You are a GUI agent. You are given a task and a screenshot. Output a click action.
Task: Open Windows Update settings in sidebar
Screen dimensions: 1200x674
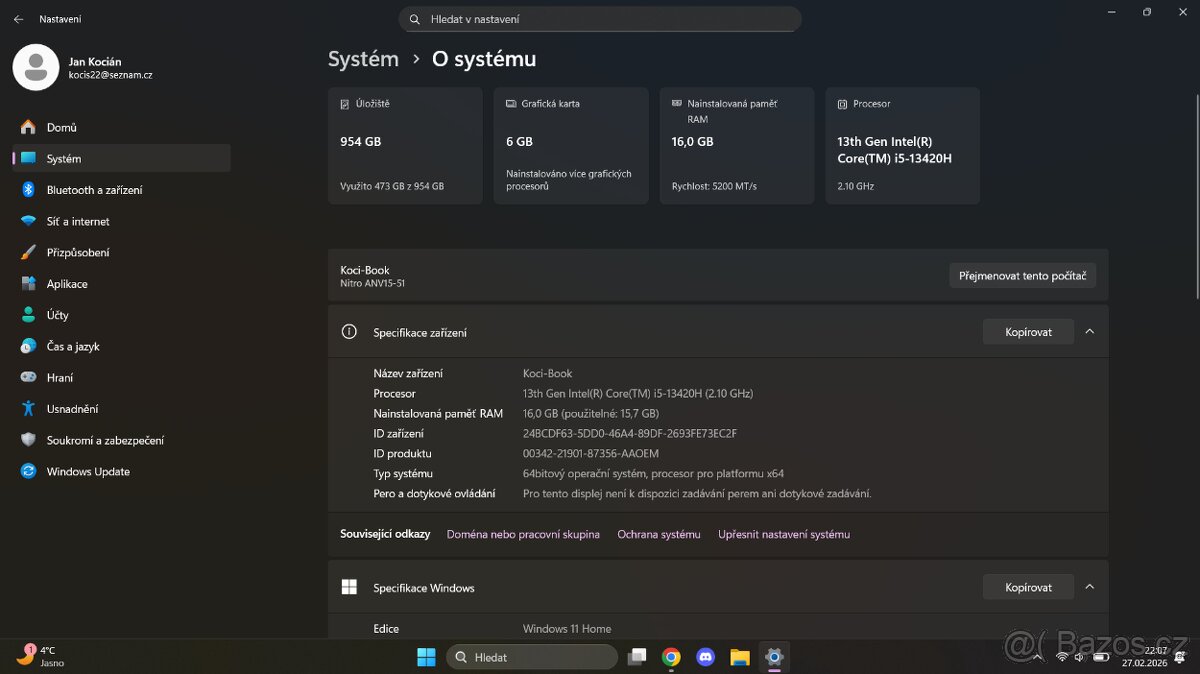click(86, 471)
